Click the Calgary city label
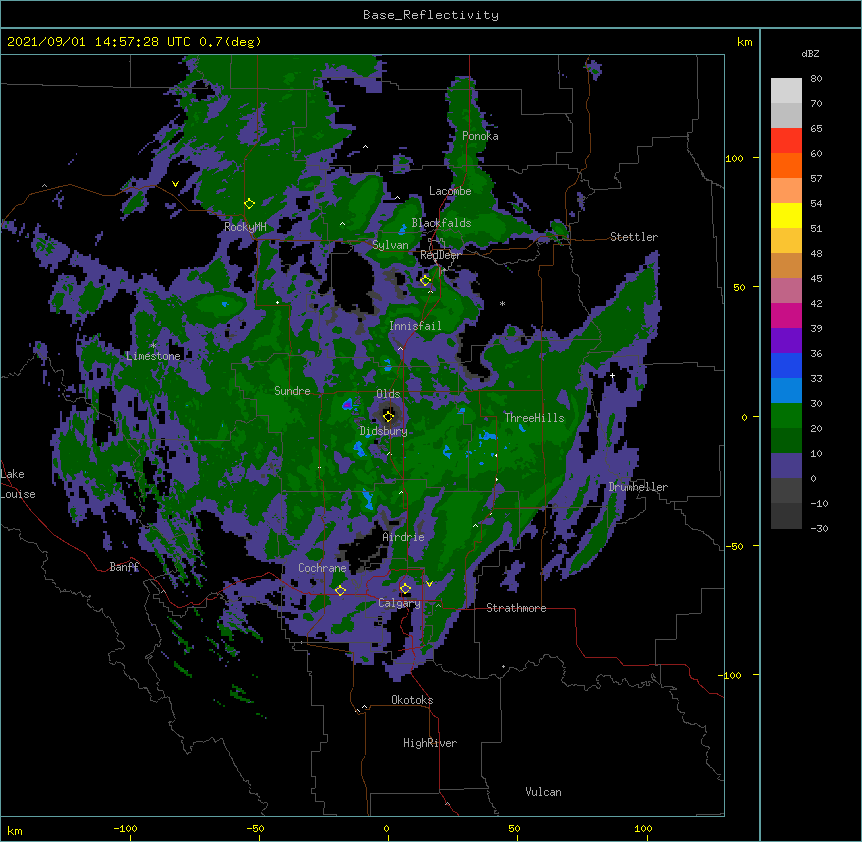Viewport: 862px width, 842px height. [x=399, y=603]
